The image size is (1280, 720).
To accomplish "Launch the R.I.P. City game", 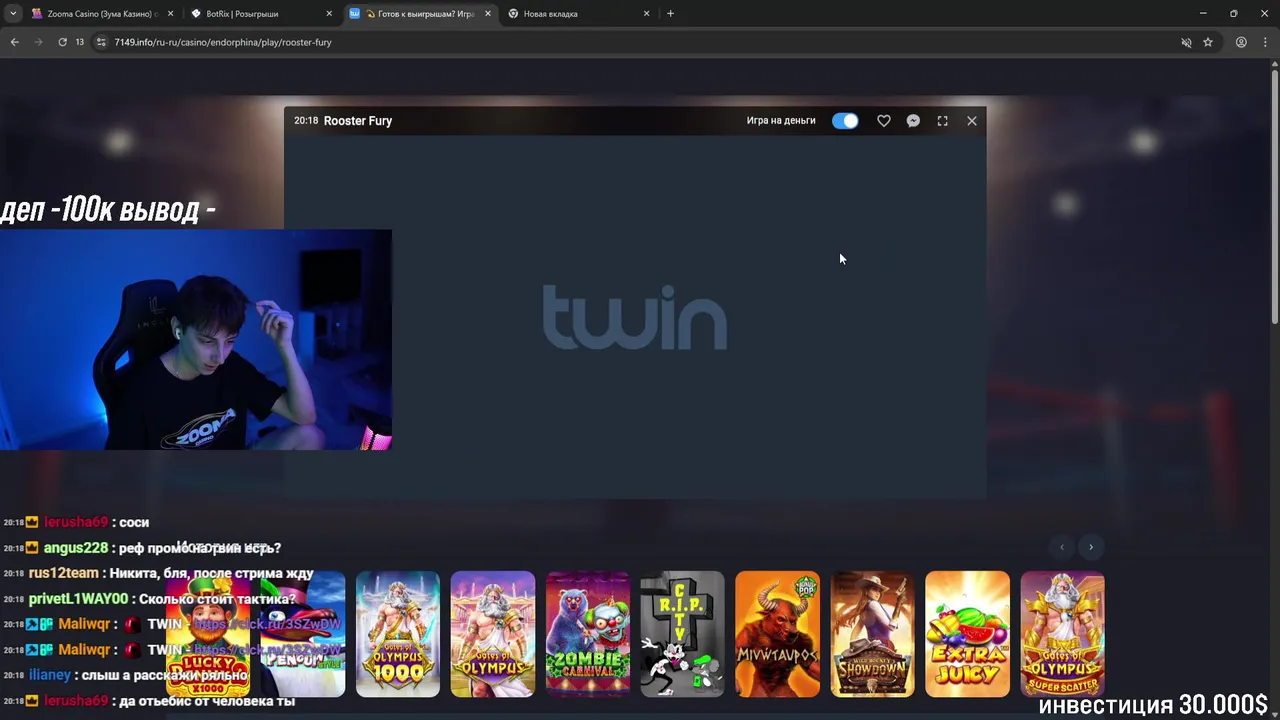I will (682, 634).
